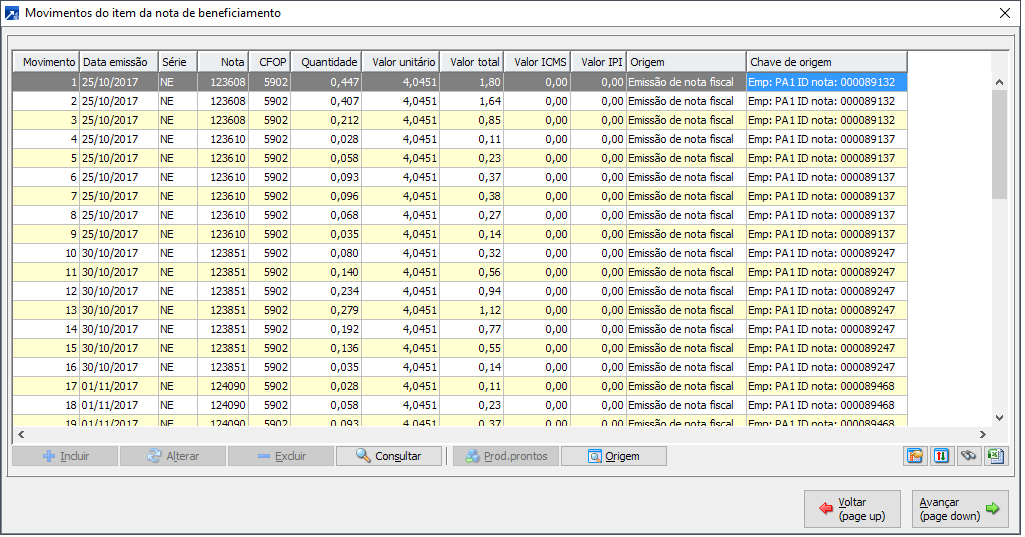Sort by the Data emissão column header

click(118, 62)
